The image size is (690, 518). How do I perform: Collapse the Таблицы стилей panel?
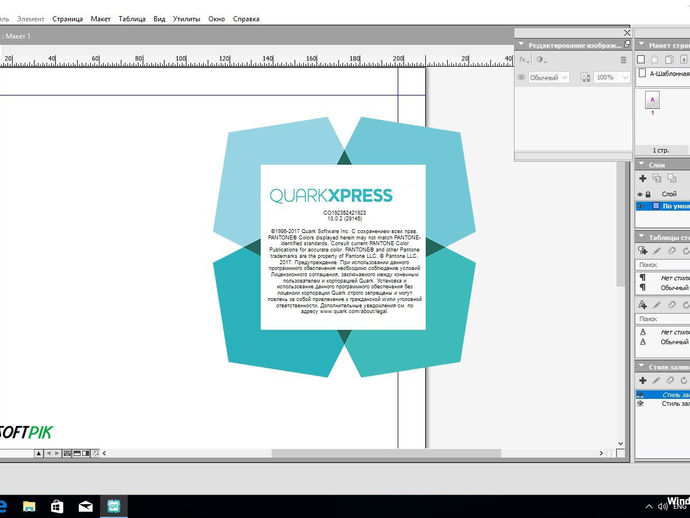(x=642, y=237)
